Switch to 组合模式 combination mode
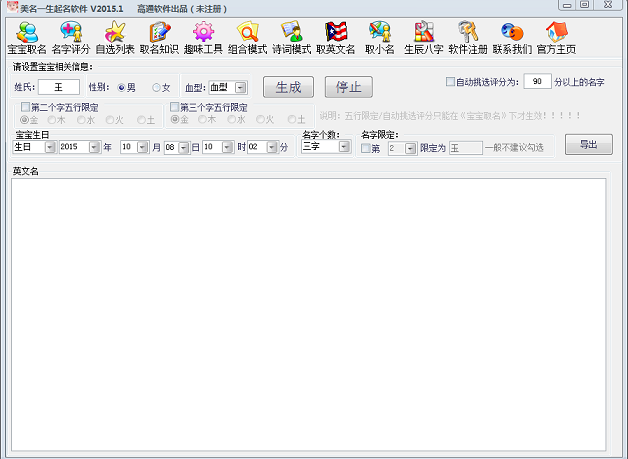 (248, 38)
